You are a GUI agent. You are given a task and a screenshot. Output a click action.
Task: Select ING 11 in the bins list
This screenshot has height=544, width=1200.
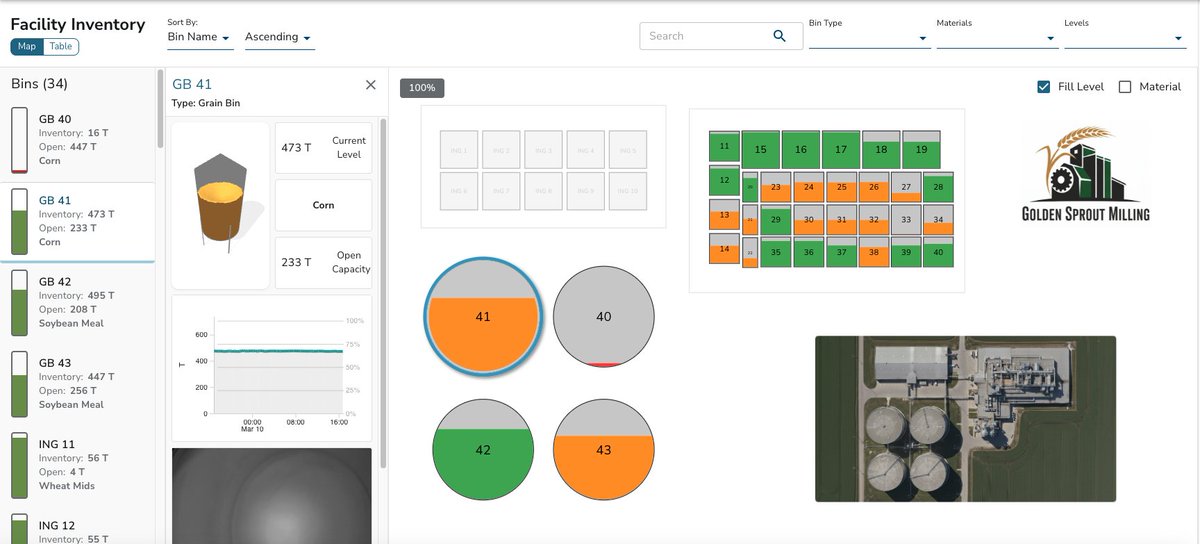(77, 466)
